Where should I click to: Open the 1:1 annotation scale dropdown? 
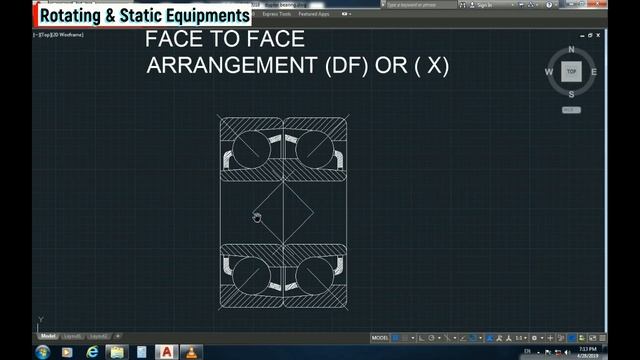pos(521,338)
